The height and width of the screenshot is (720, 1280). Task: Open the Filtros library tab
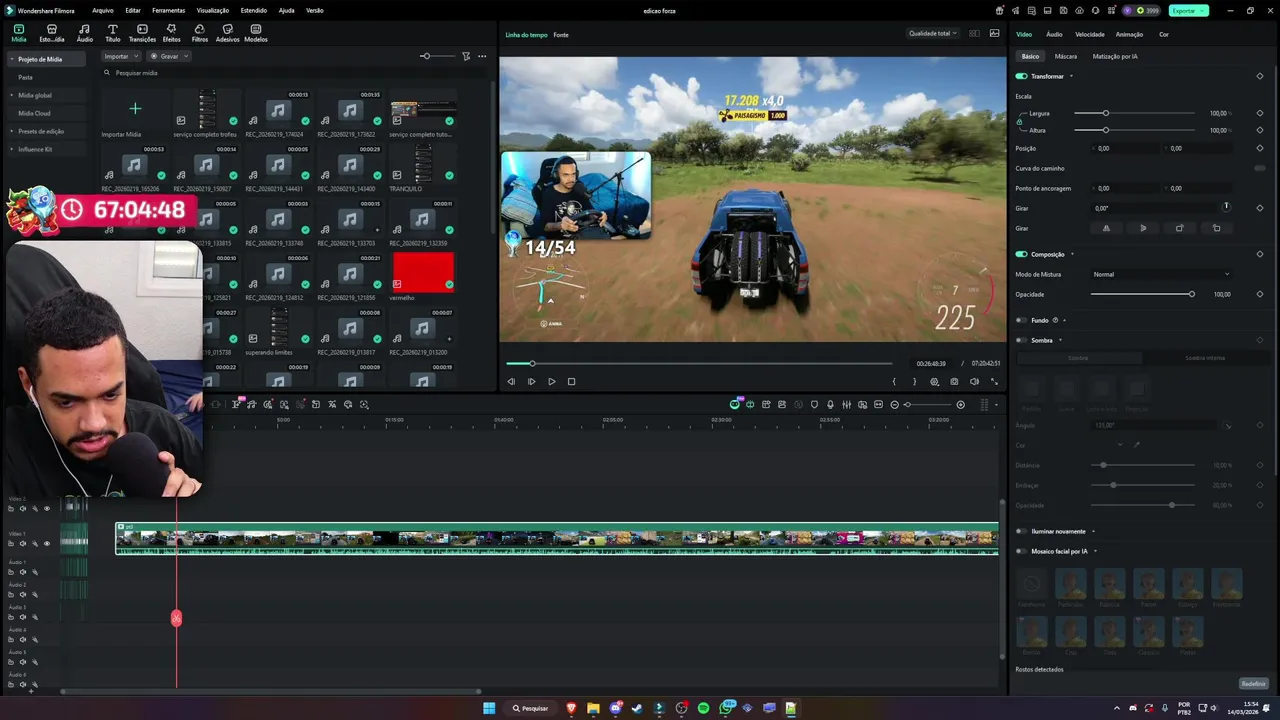click(x=199, y=33)
